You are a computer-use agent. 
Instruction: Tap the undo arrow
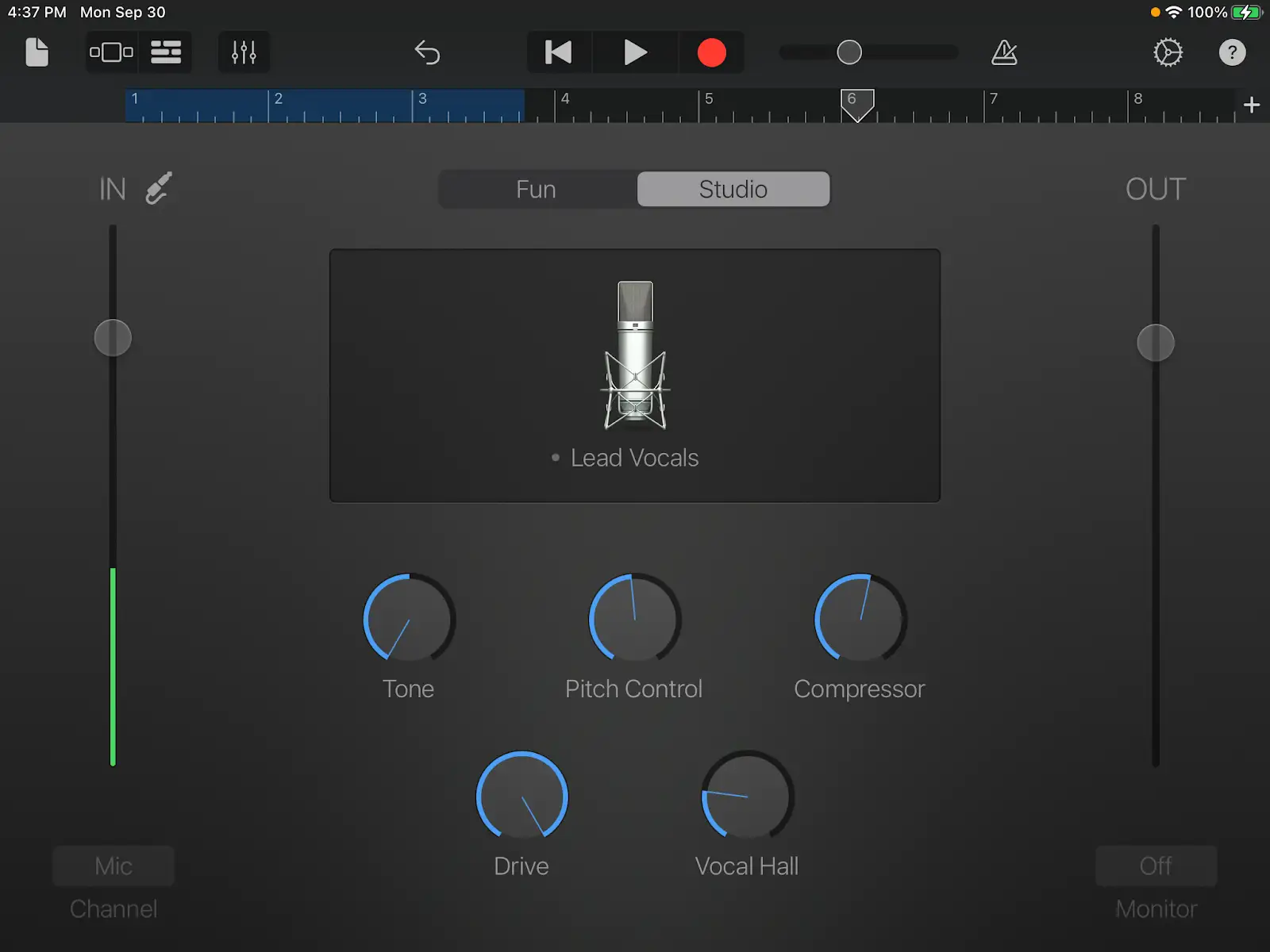tap(427, 52)
